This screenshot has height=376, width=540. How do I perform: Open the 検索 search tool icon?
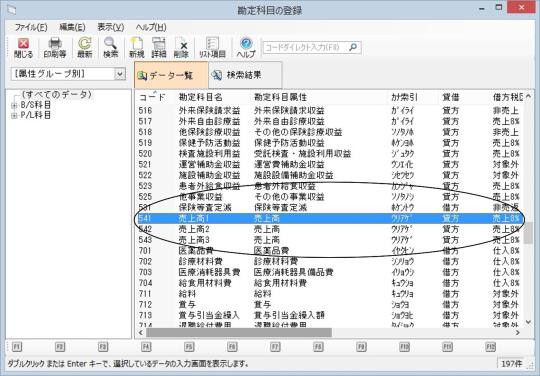[111, 48]
